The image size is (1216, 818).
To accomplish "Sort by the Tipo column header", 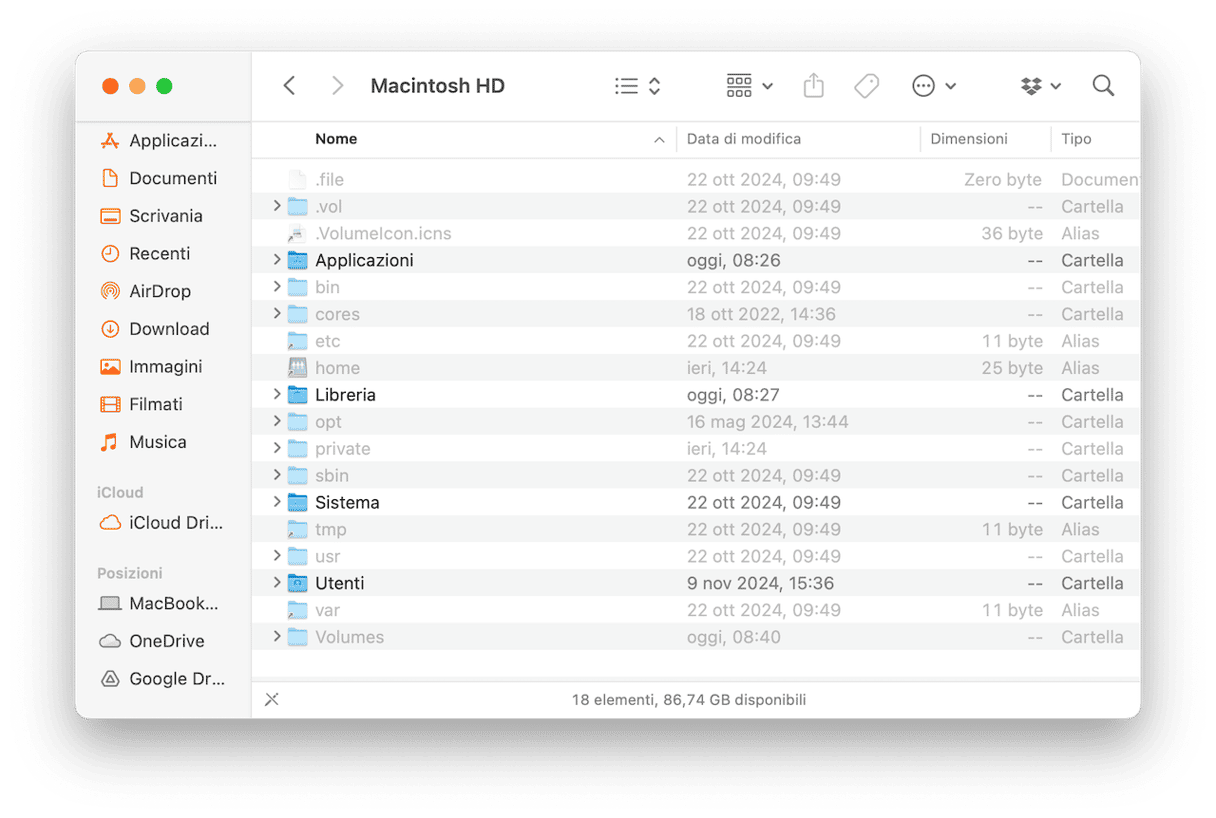I will [x=1077, y=139].
